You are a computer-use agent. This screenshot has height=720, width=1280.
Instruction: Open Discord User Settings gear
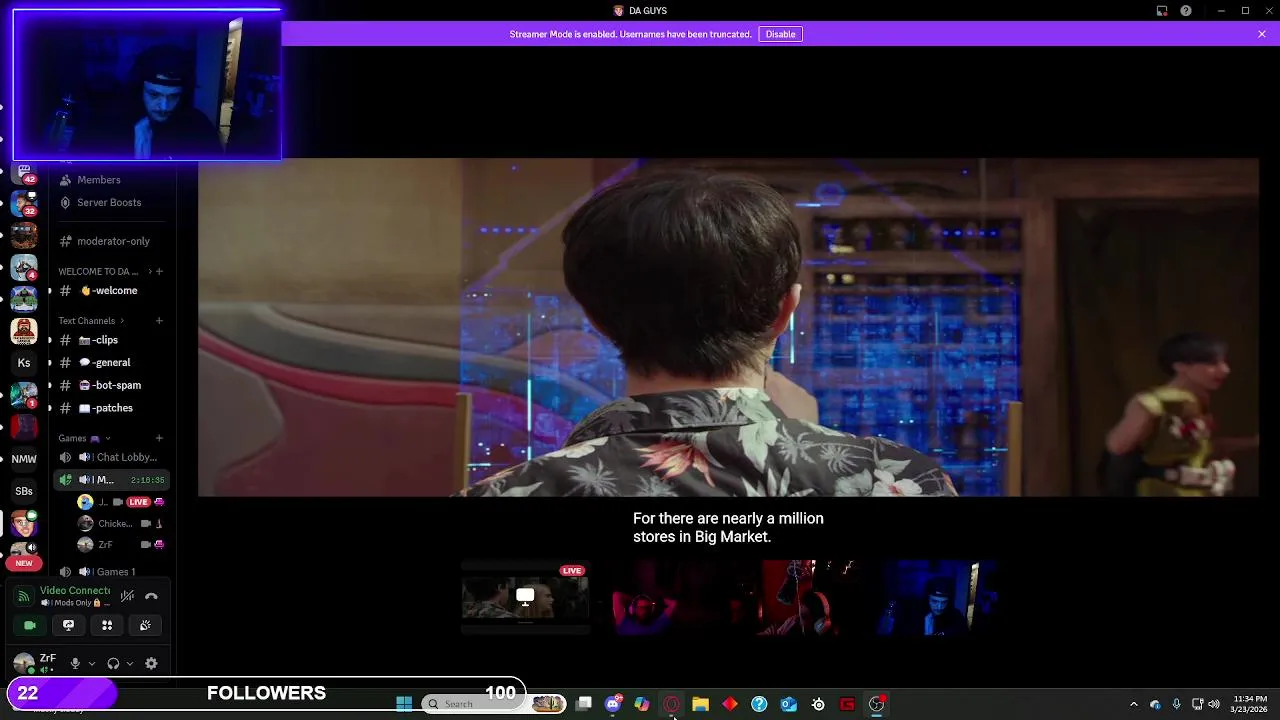click(x=151, y=664)
